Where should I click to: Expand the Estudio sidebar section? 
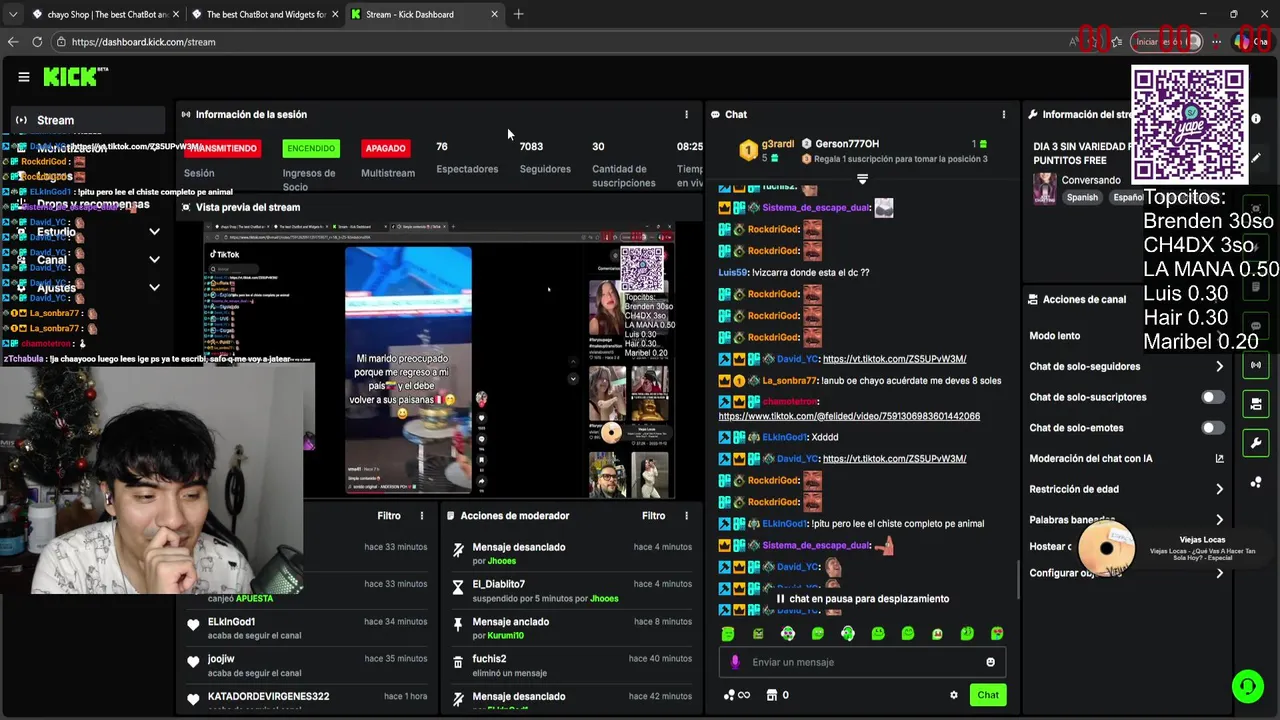[154, 232]
